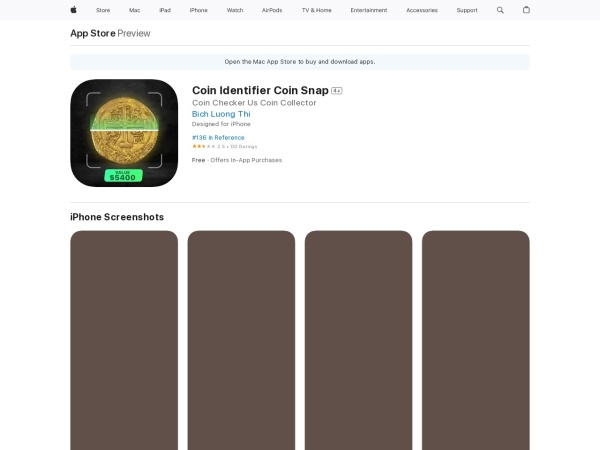Image resolution: width=600 pixels, height=450 pixels.
Task: Open developer Bich Luong Thi's page
Action: pos(221,114)
